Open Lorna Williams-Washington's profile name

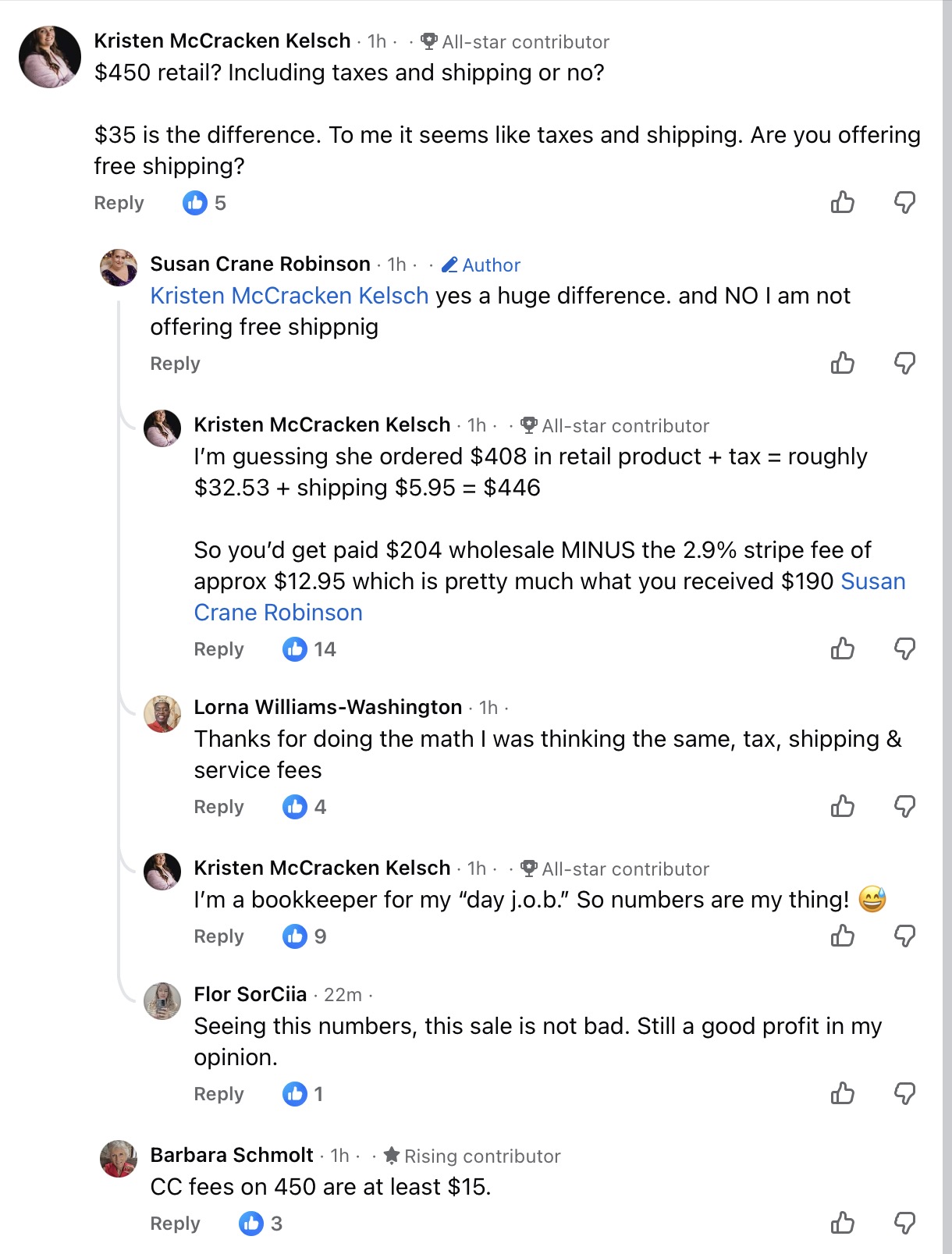click(328, 707)
